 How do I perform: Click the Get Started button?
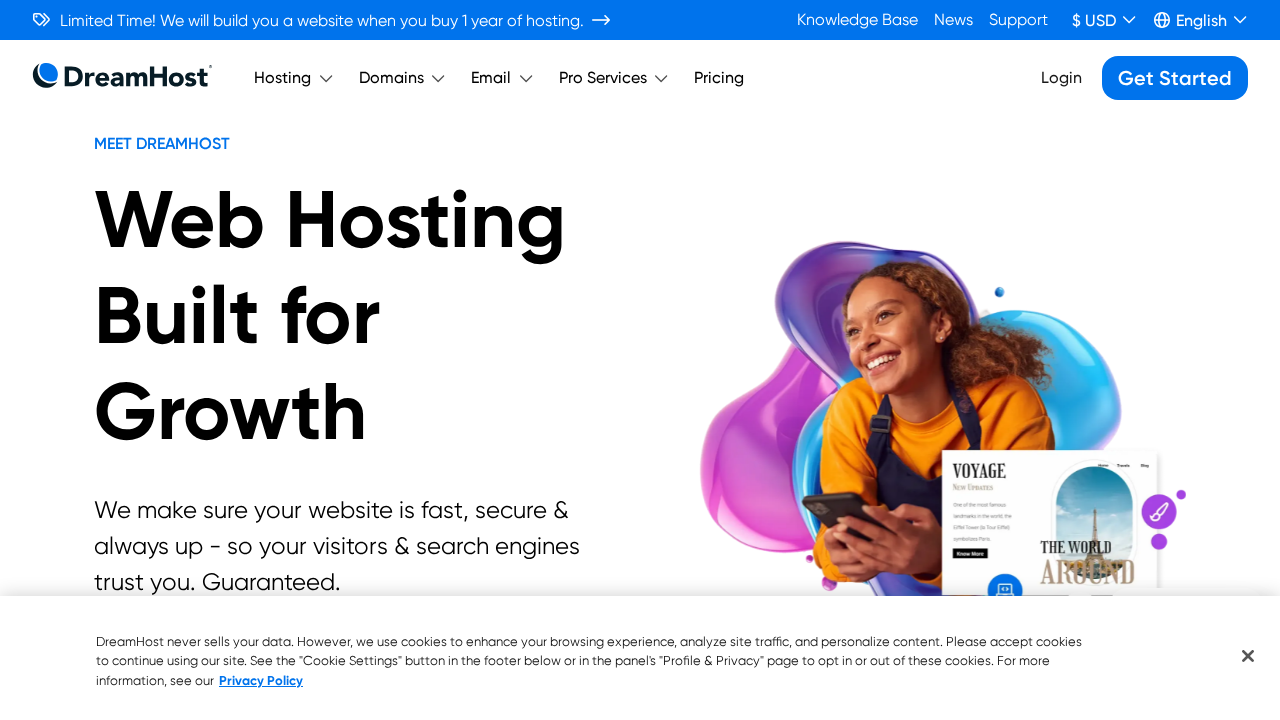coord(1174,78)
